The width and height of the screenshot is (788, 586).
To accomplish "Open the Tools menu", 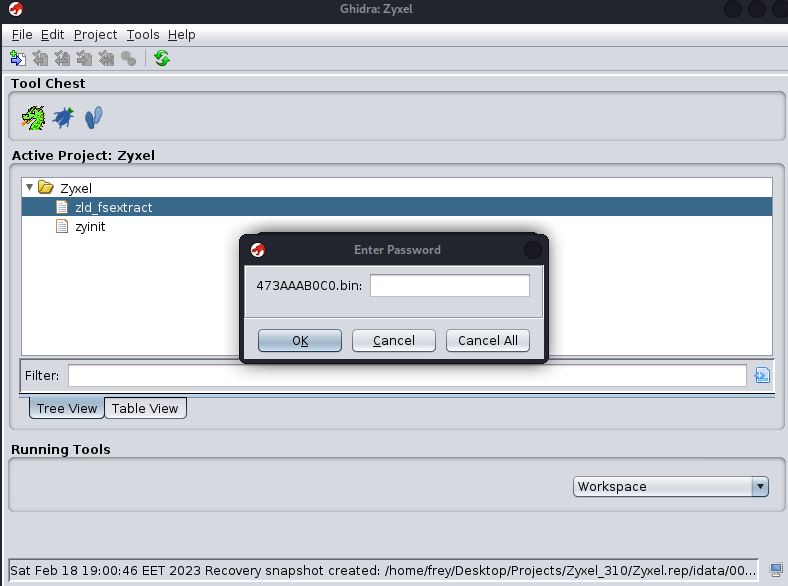I will [143, 35].
